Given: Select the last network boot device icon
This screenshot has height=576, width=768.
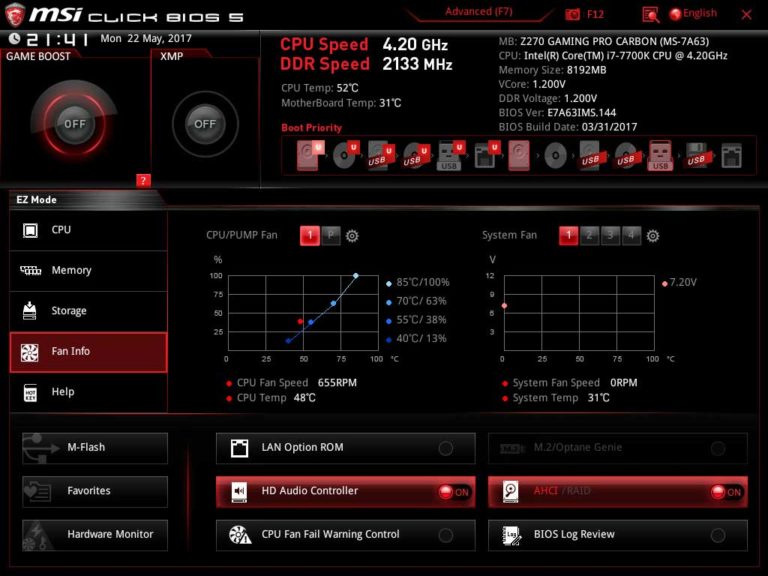Looking at the screenshot, I should click(x=731, y=156).
